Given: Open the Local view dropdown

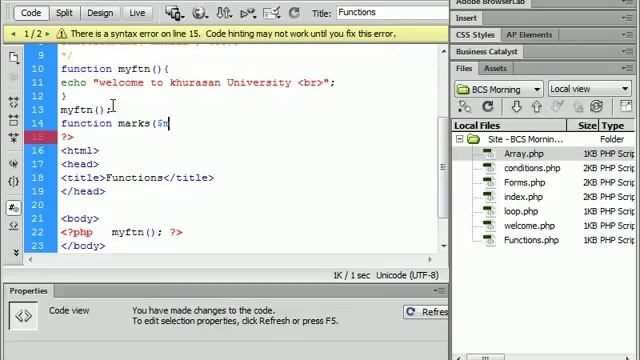Looking at the screenshot, I should (589, 89).
